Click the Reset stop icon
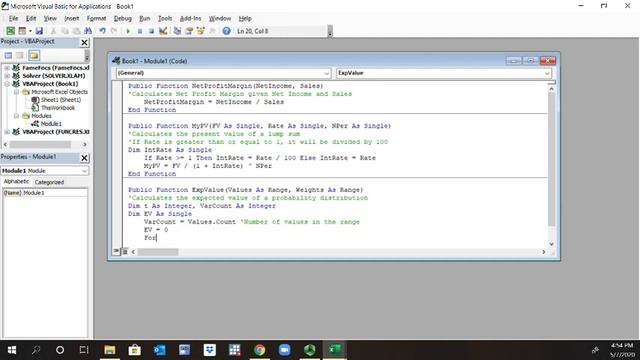Screen dimensions: 640x360 (151, 31)
